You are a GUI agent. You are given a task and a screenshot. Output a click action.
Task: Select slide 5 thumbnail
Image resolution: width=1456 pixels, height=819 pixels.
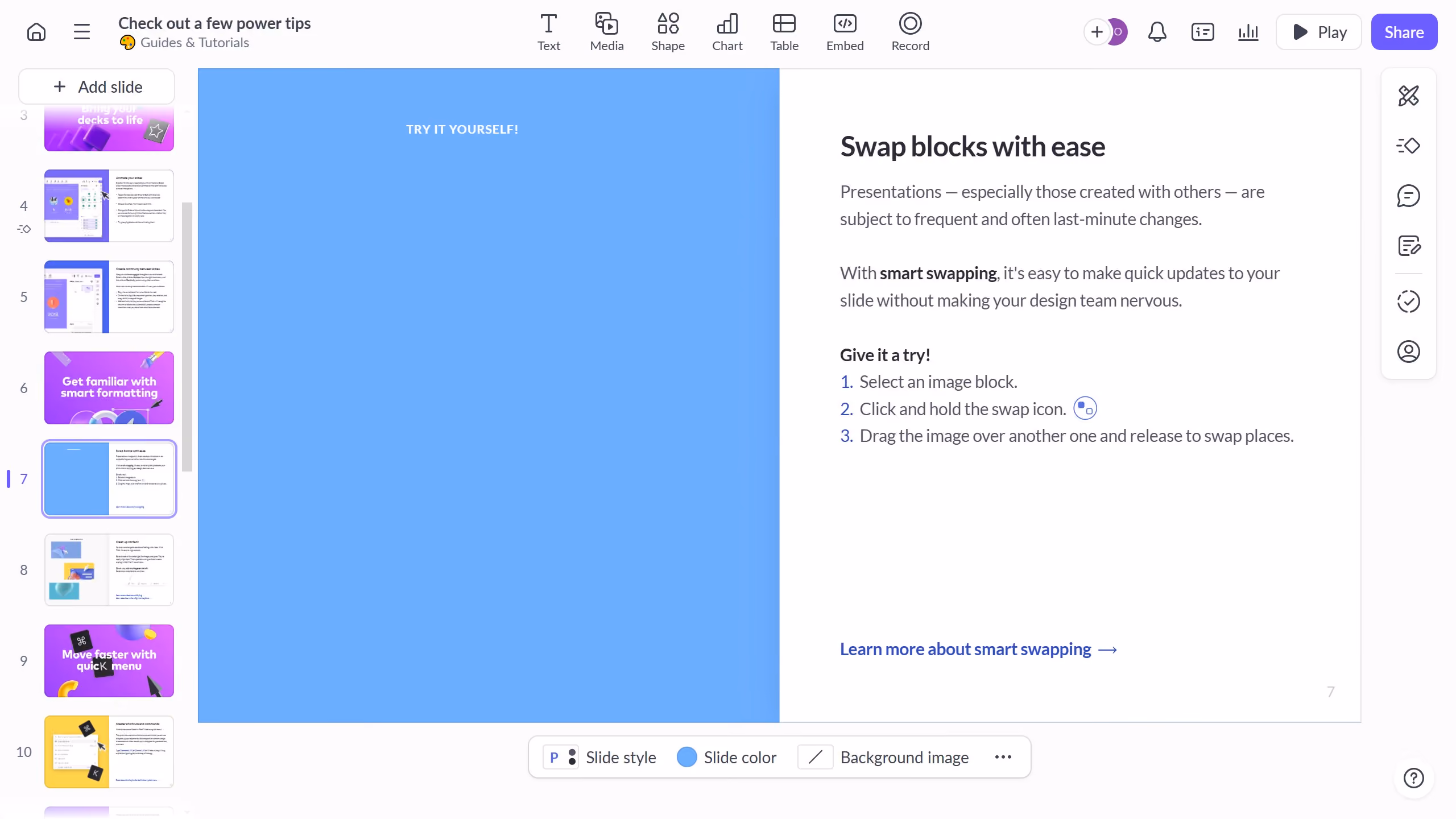tap(109, 297)
